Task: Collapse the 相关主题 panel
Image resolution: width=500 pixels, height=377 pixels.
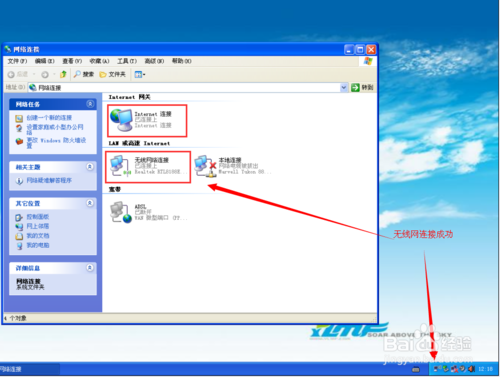Action: tap(90, 167)
